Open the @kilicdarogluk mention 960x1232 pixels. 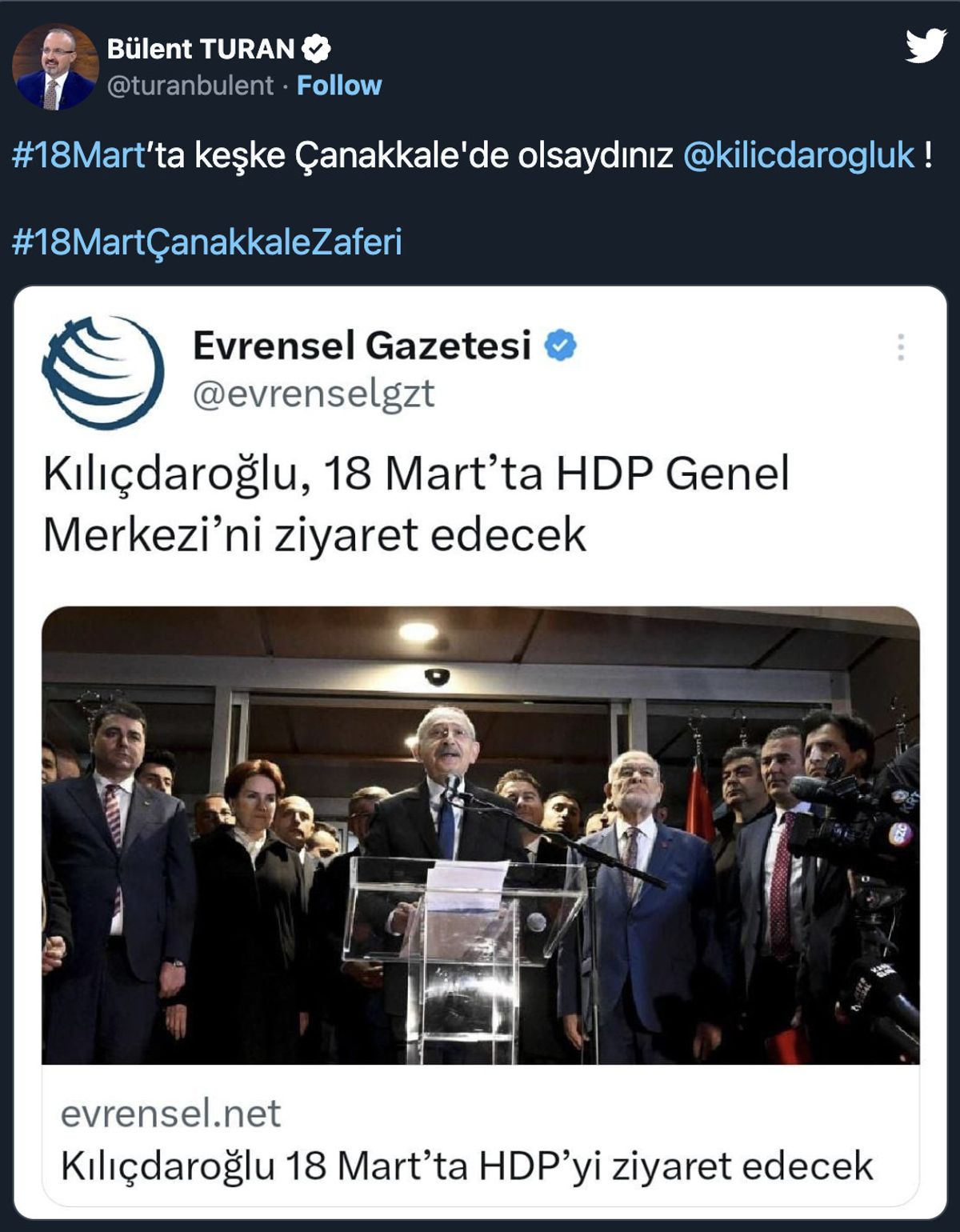(x=798, y=155)
